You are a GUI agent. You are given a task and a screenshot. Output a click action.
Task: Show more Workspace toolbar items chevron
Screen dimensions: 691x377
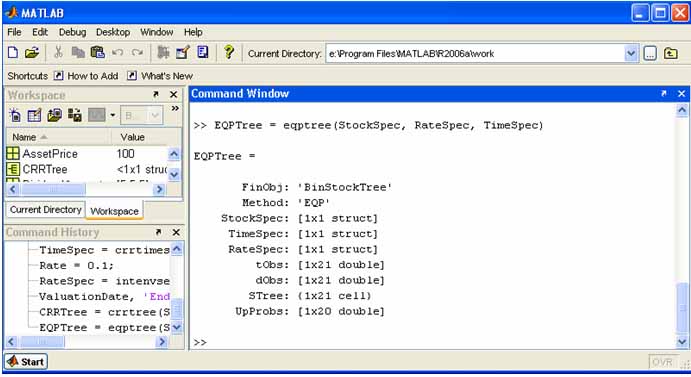pyautogui.click(x=175, y=108)
